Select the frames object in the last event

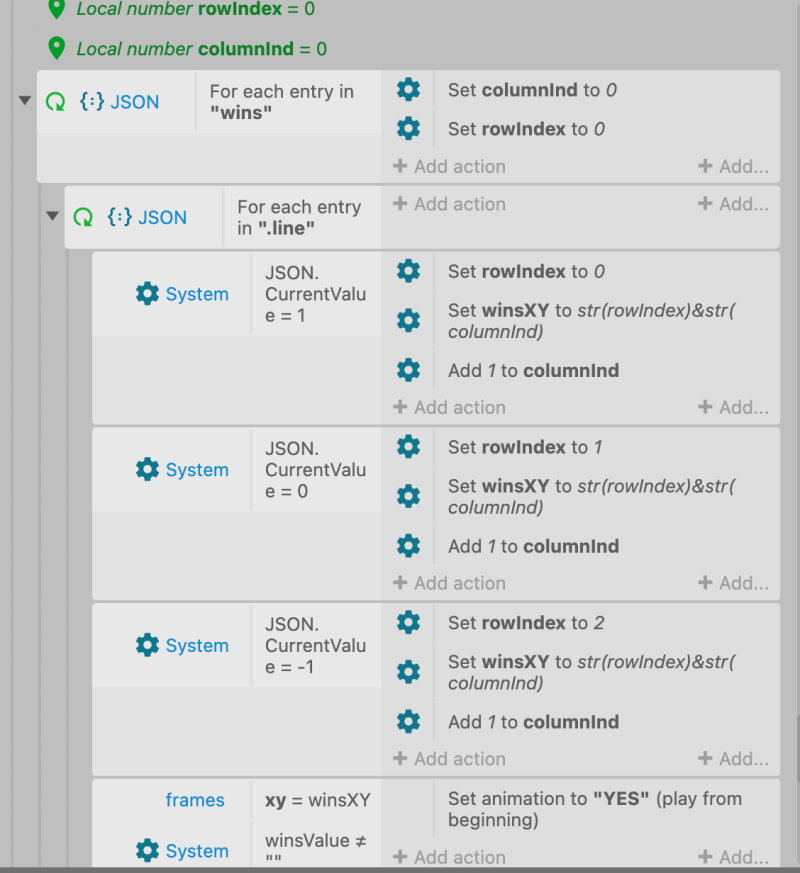pyautogui.click(x=194, y=800)
